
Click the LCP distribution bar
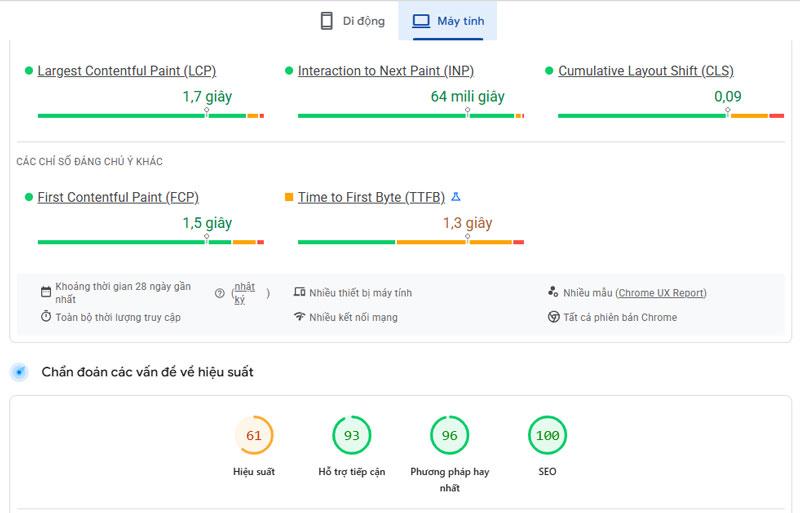coord(151,116)
